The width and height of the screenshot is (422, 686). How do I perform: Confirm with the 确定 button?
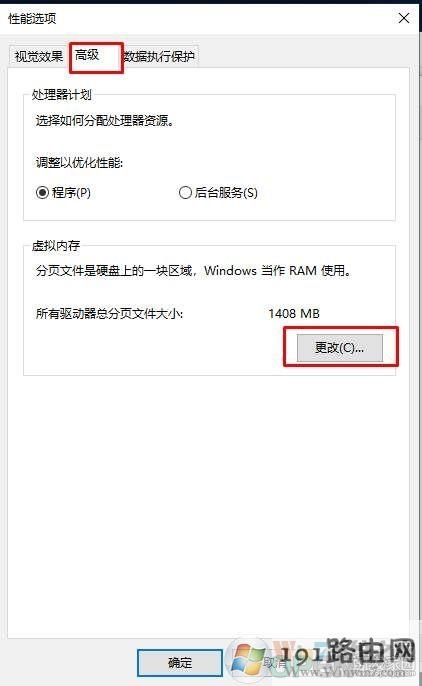coord(180,663)
